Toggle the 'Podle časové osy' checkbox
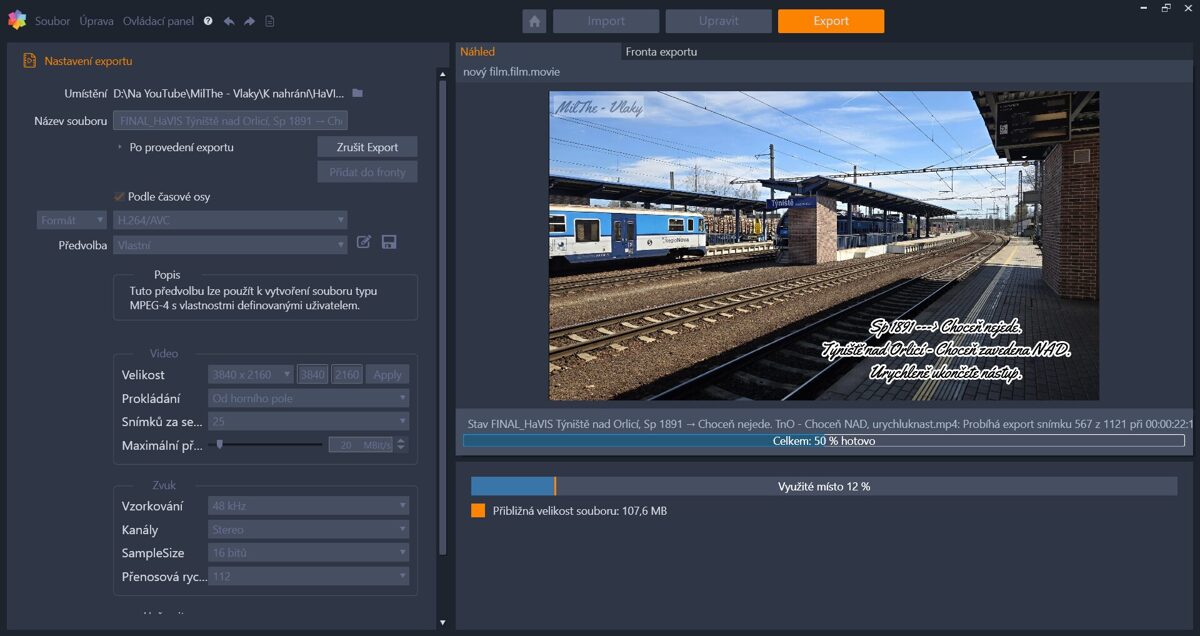Image resolution: width=1200 pixels, height=636 pixels. [120, 197]
